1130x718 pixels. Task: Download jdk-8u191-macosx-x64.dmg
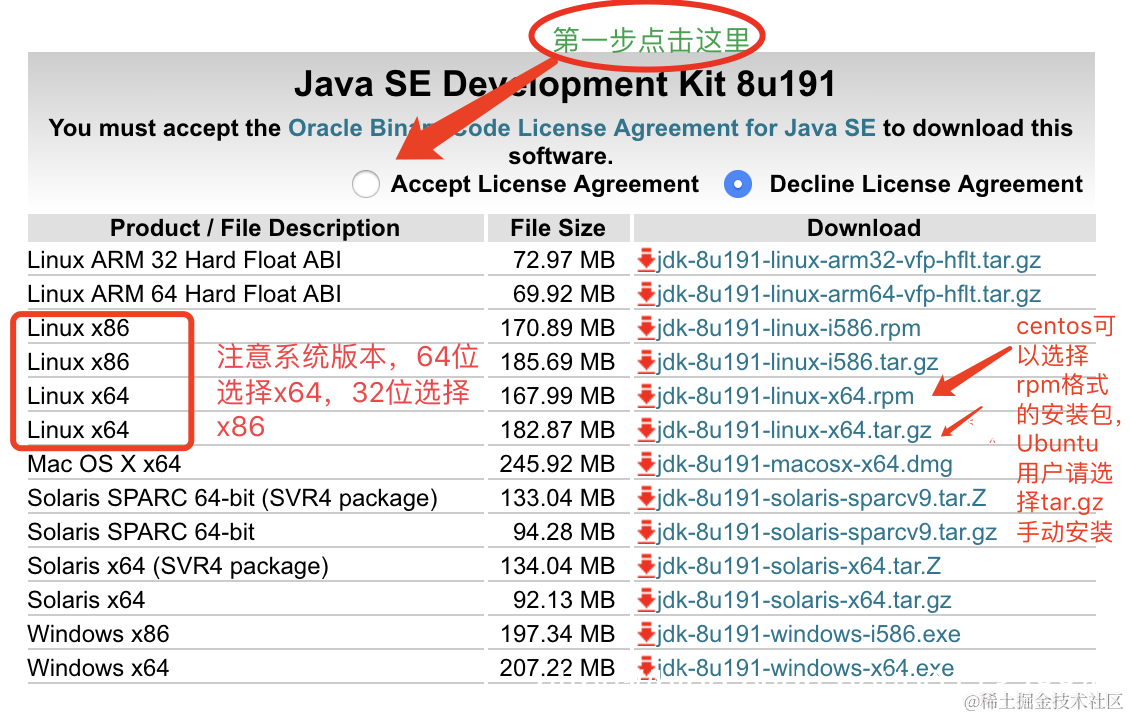coord(804,464)
